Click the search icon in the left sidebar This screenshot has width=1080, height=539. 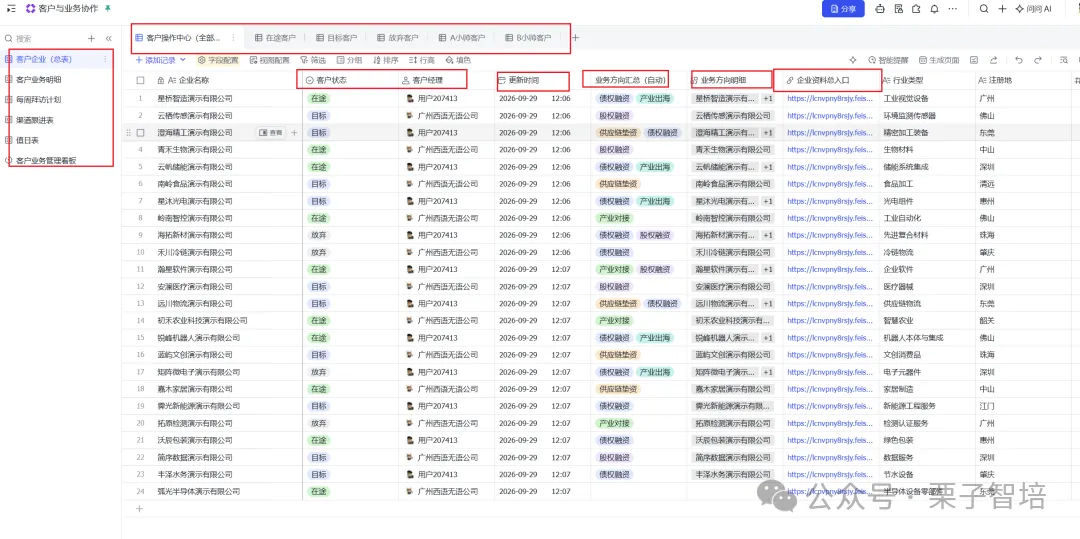click(x=9, y=39)
